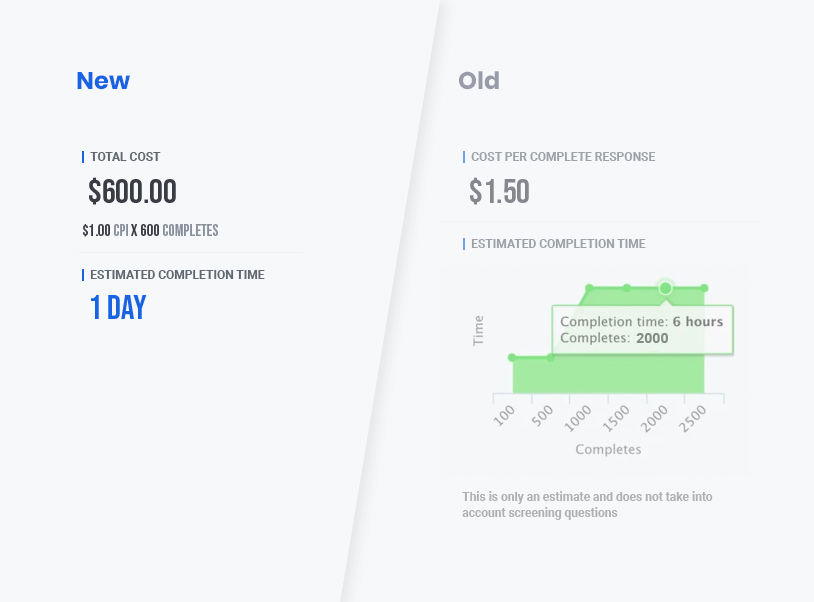Click the chart data point at 1500 completes
This screenshot has width=814, height=602.
coord(627,288)
